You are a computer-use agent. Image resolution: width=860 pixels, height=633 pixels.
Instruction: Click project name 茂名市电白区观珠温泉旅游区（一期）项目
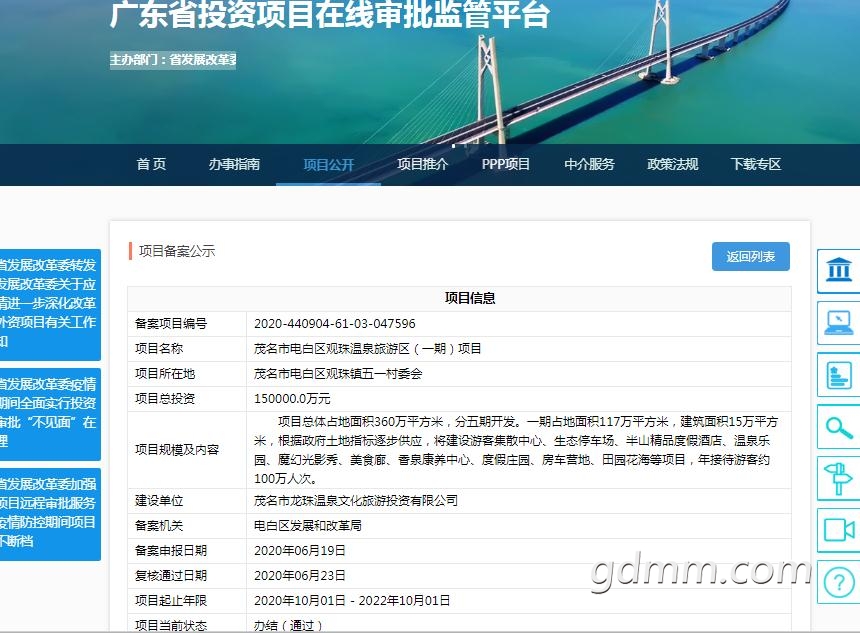(367, 348)
